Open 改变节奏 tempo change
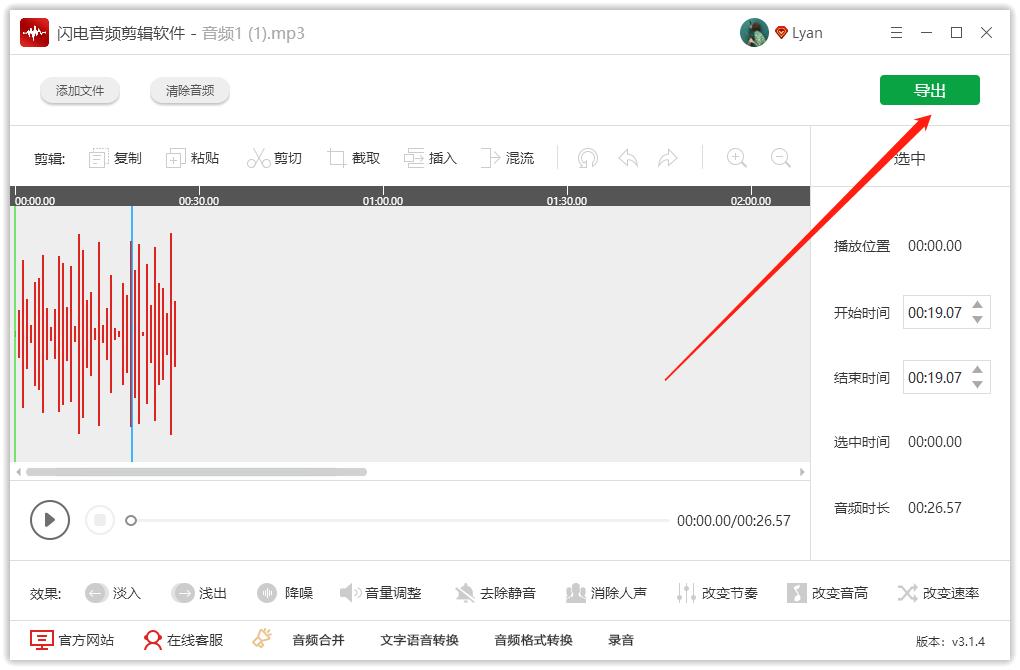The image size is (1020, 670). (x=717, y=593)
